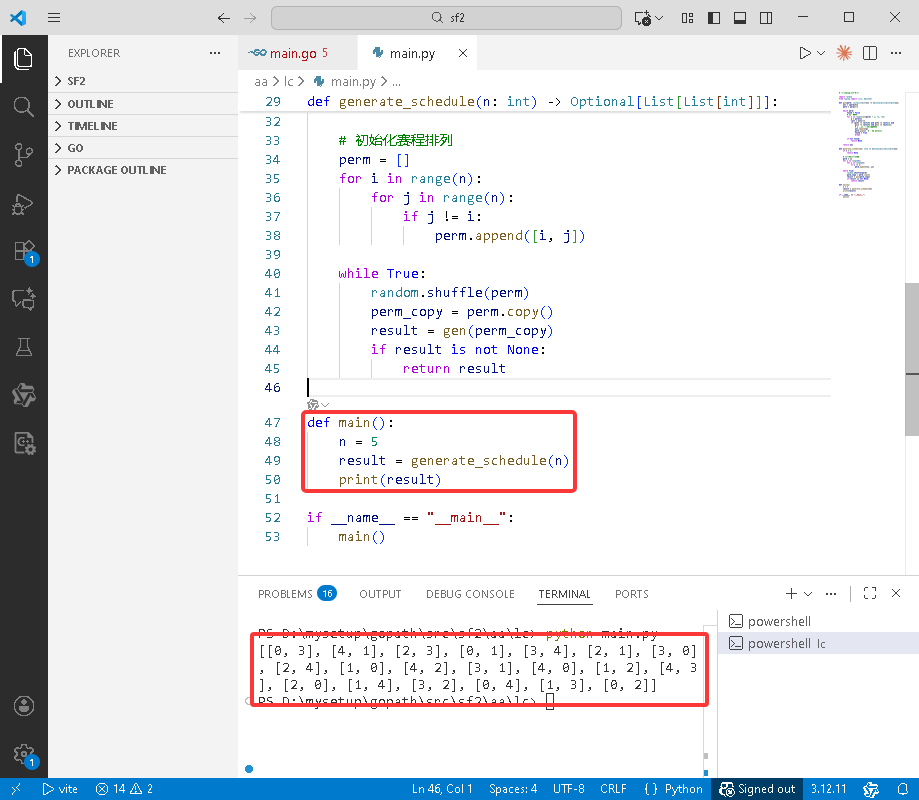Maximize the terminal panel size
Image resolution: width=919 pixels, height=800 pixels.
coord(870,594)
